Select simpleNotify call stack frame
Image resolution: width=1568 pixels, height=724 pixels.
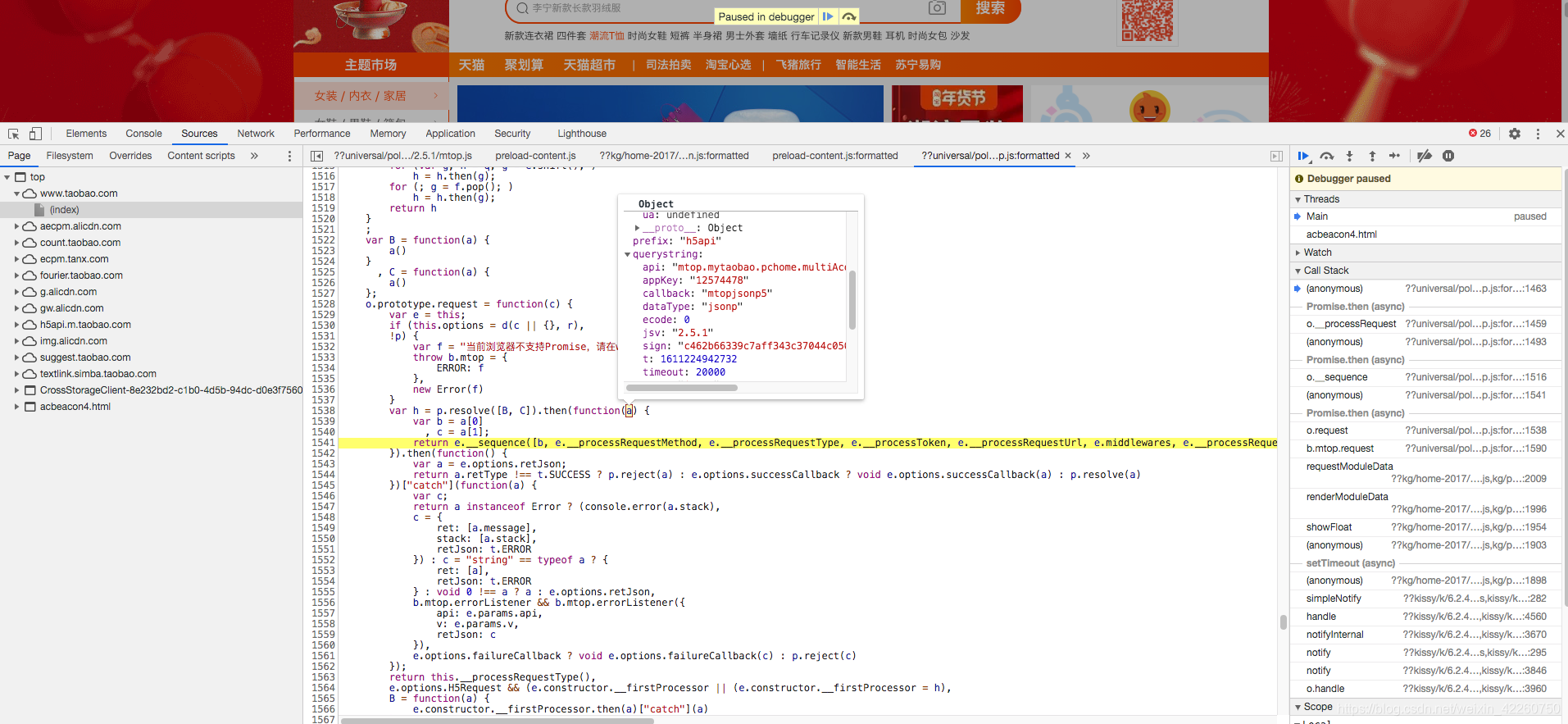[1426, 599]
